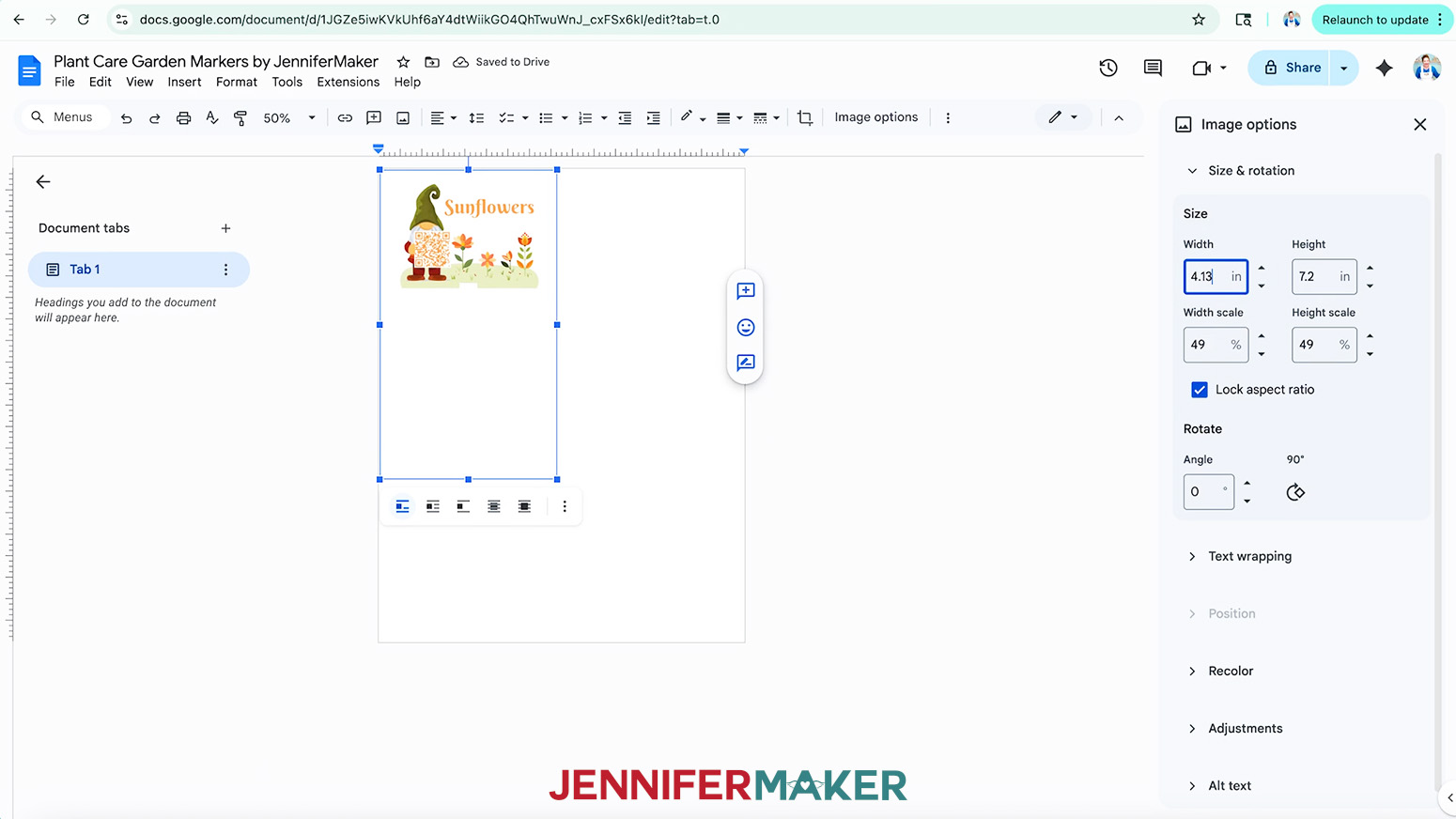Select Wrap text option
Screen dimensions: 1456x819
[x=433, y=506]
